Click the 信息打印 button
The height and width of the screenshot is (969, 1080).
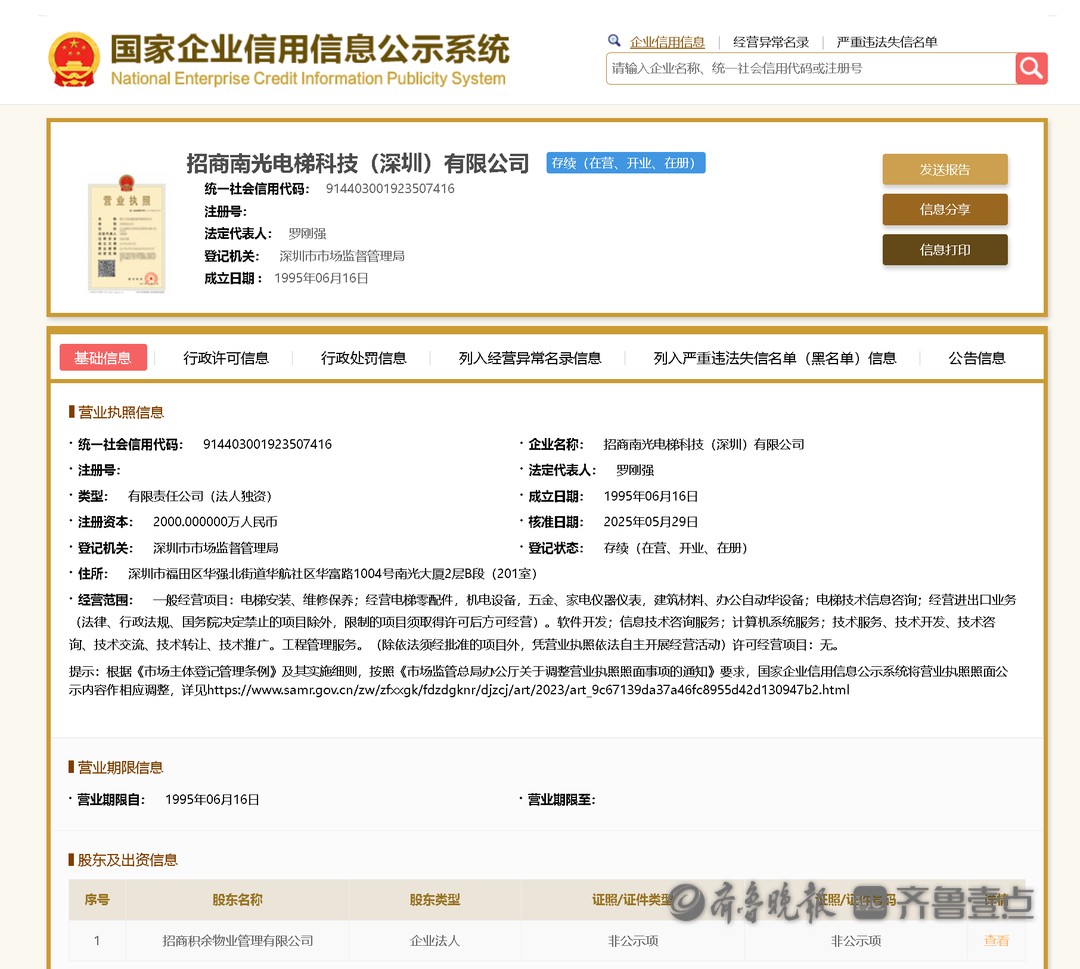(944, 250)
